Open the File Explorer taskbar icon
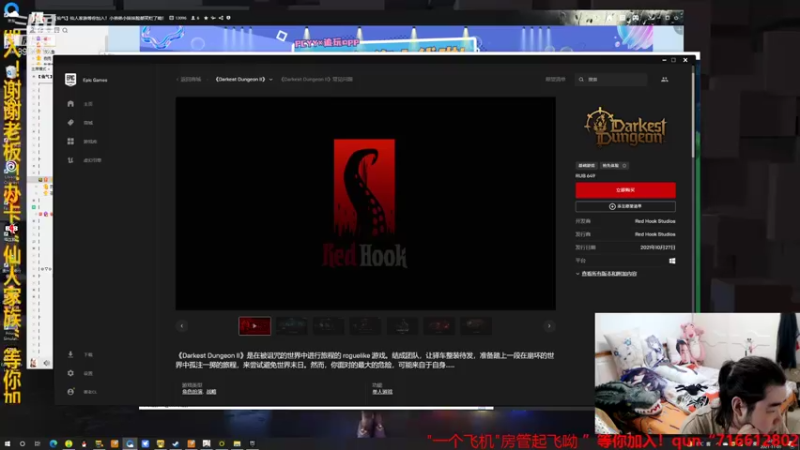Image resolution: width=800 pixels, height=450 pixels. [x=237, y=444]
